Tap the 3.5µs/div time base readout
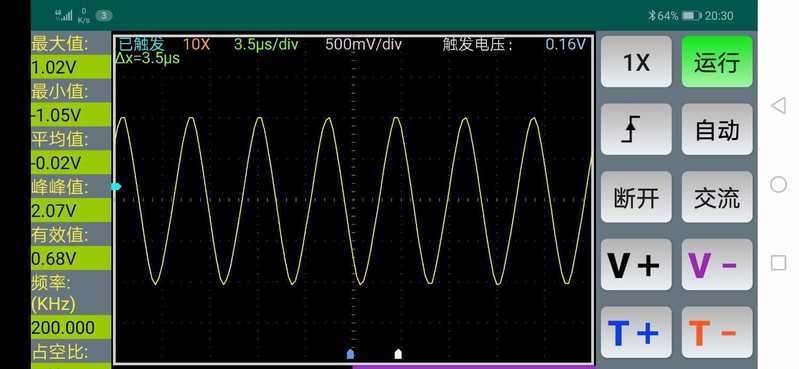This screenshot has width=799, height=369. click(x=266, y=44)
